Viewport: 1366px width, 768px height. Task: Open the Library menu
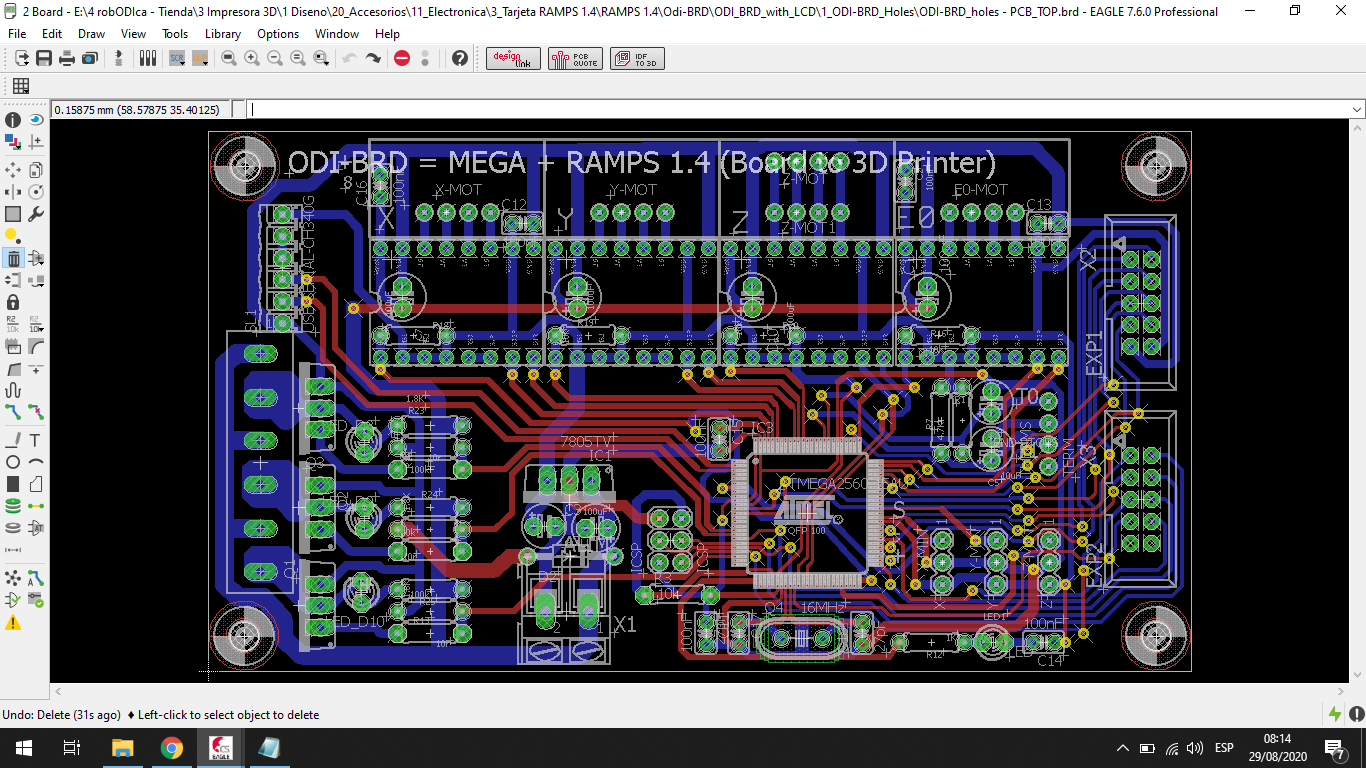[223, 34]
